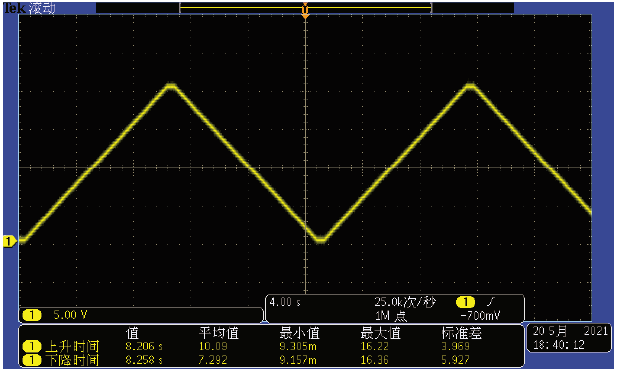Click the channel 1 ground reference marker
This screenshot has width=617, height=372.
point(9,241)
